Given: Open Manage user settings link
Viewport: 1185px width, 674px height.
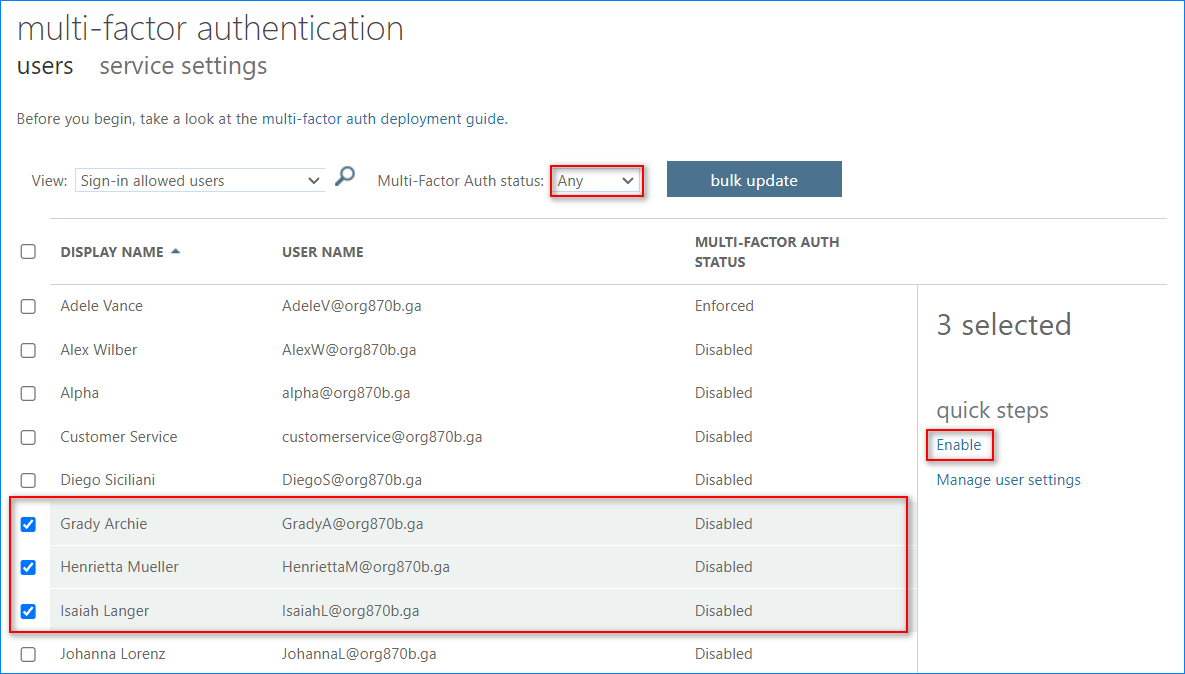Looking at the screenshot, I should click(1008, 480).
